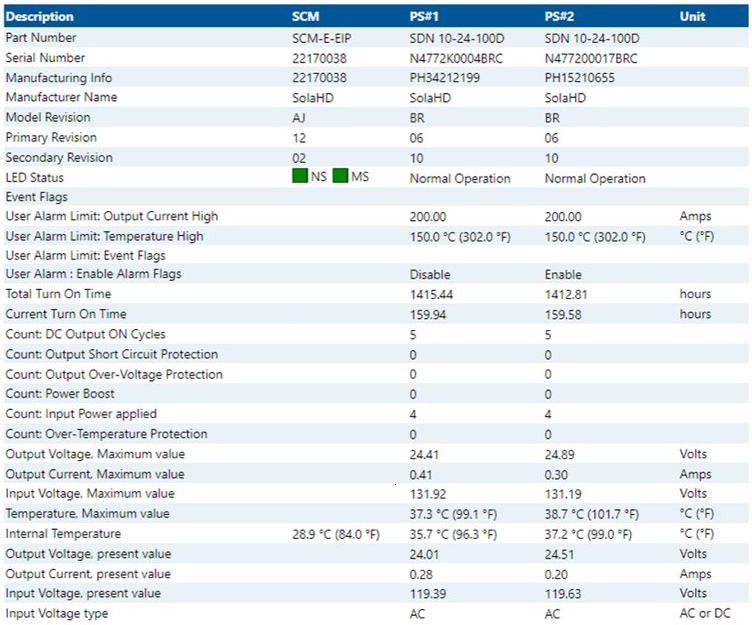Viewport: 752px width, 625px height.
Task: Click Count: Over-Temperature Protection label
Action: click(106, 434)
